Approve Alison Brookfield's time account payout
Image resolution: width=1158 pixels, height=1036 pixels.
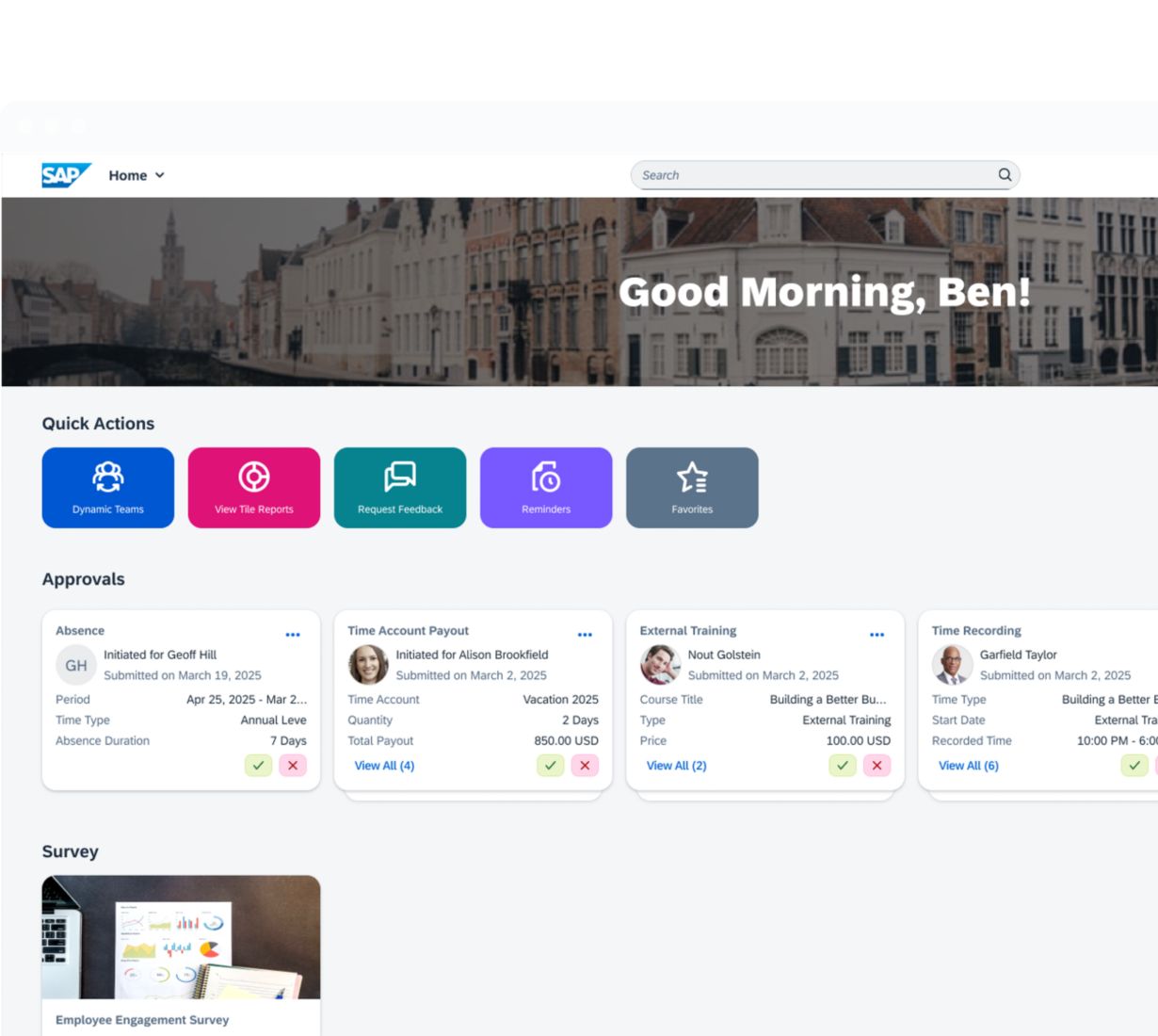point(550,766)
